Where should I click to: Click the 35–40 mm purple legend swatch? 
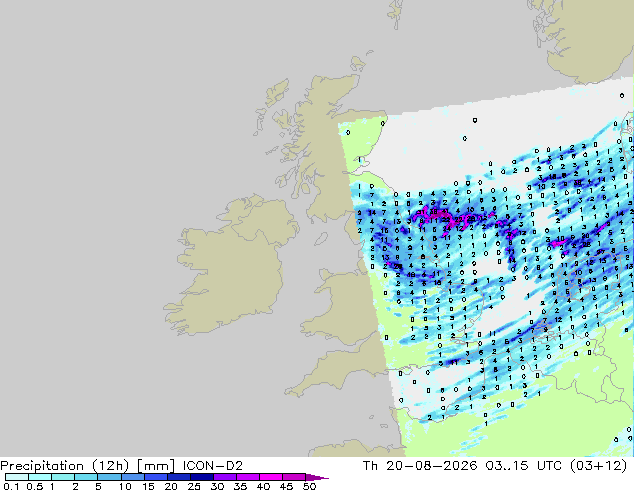(x=247, y=477)
